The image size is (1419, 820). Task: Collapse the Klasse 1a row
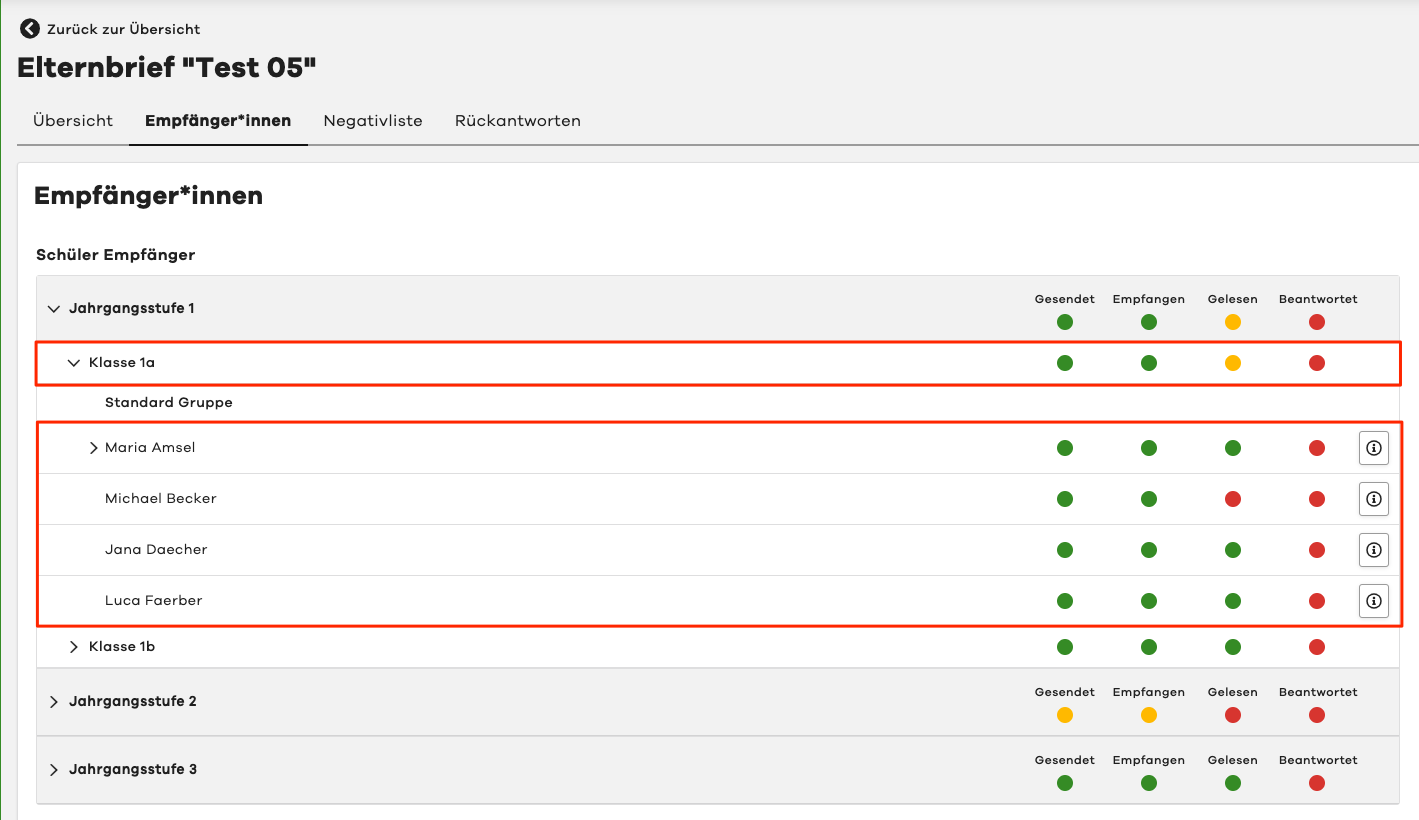coord(73,363)
